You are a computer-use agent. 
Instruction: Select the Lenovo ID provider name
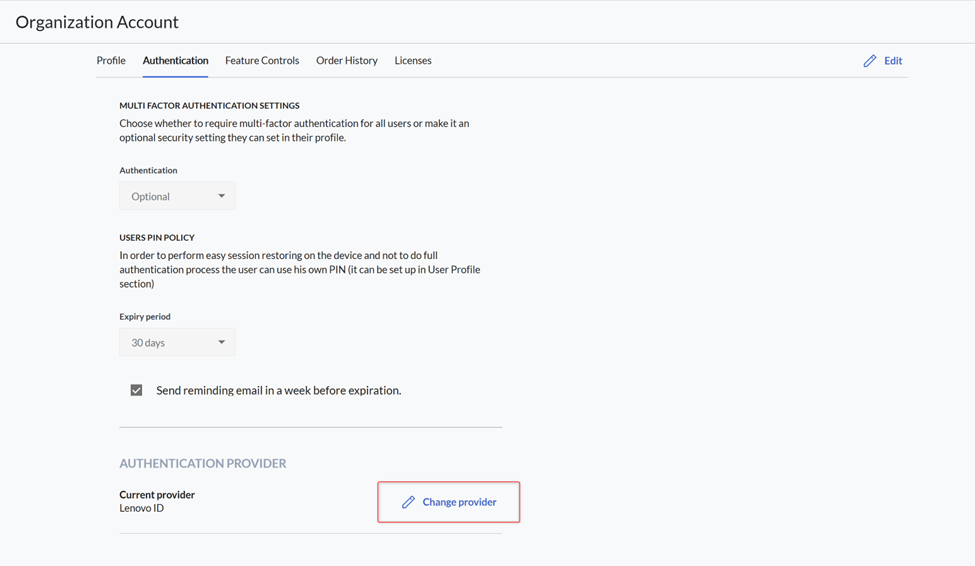(x=142, y=508)
